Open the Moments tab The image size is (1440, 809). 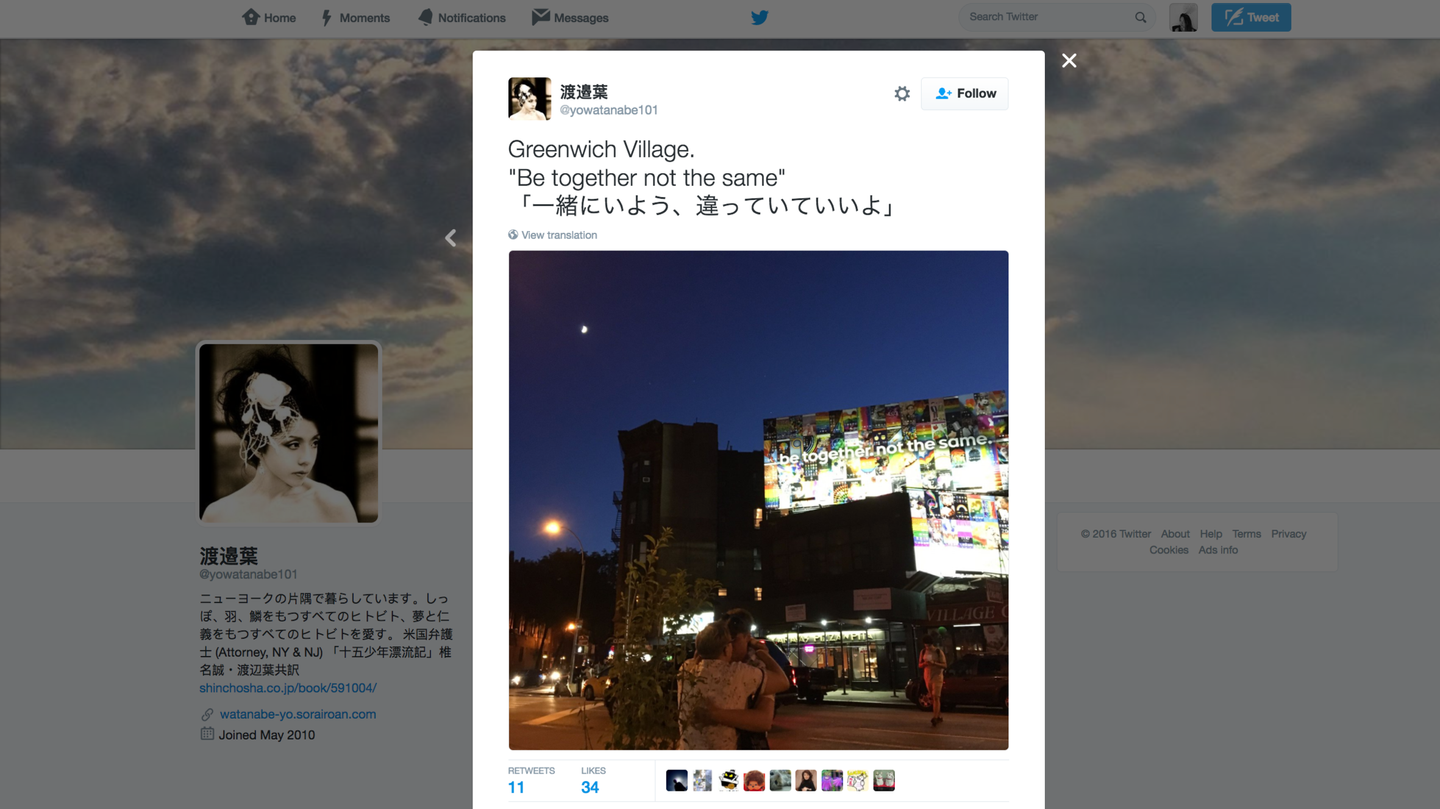coord(355,17)
